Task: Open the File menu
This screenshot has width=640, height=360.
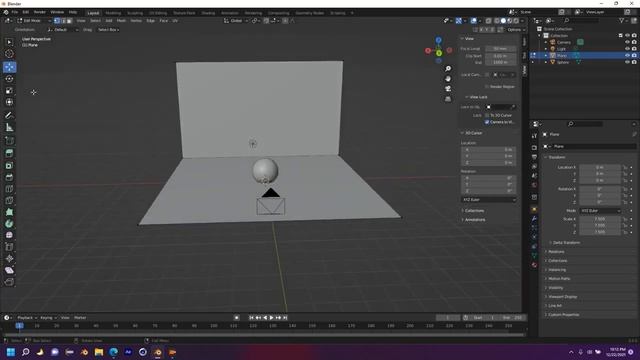Action: pos(15,12)
